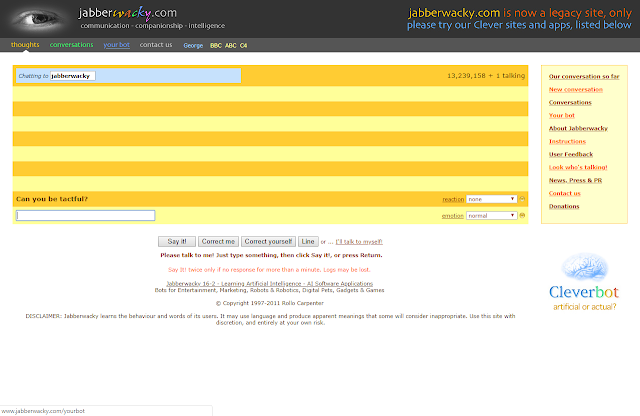Click the Correct me button

point(218,241)
